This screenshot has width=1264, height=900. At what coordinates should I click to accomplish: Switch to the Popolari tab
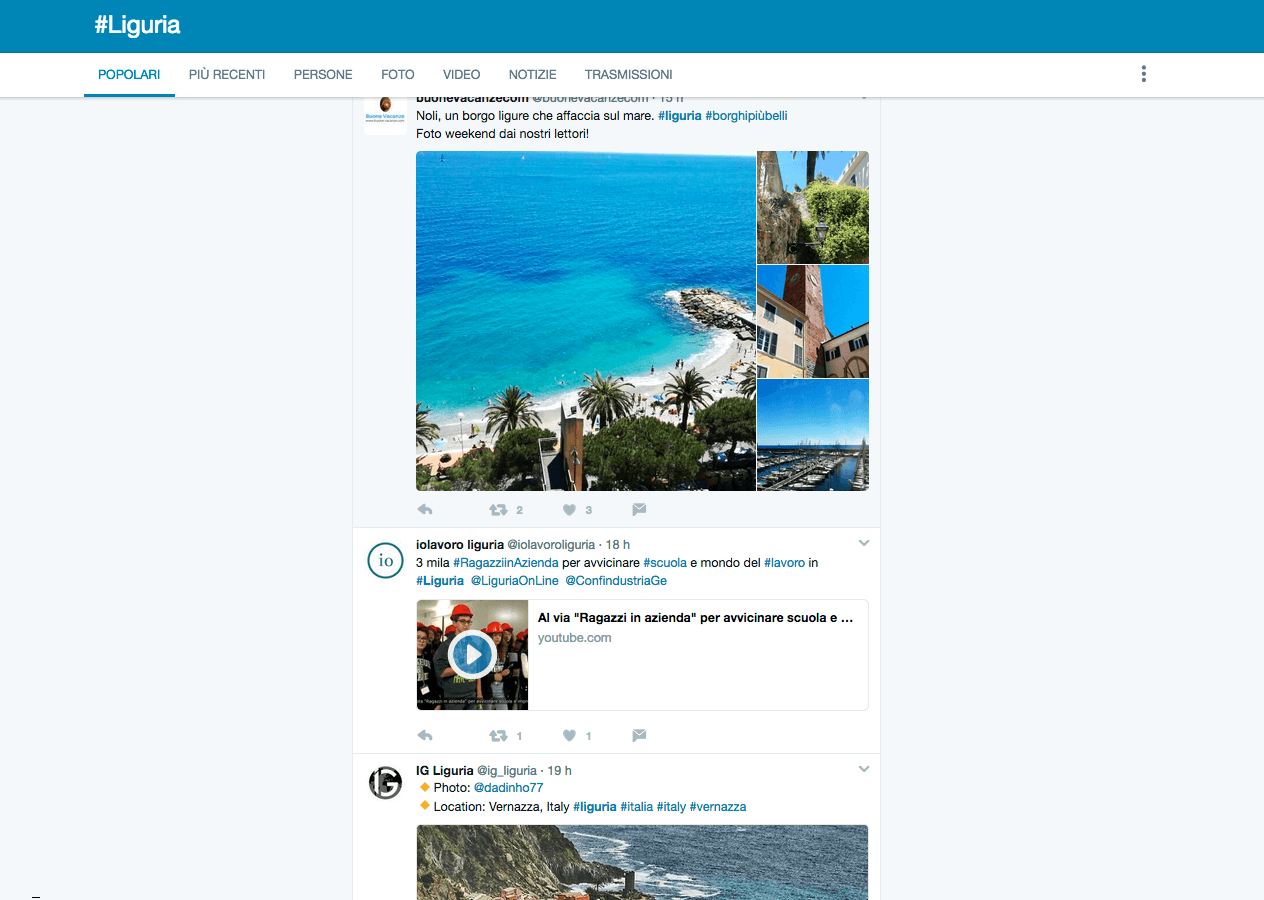tap(129, 75)
